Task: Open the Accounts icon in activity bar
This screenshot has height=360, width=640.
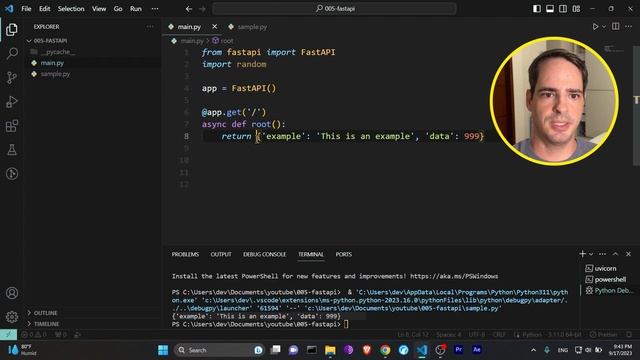Action: [12, 293]
